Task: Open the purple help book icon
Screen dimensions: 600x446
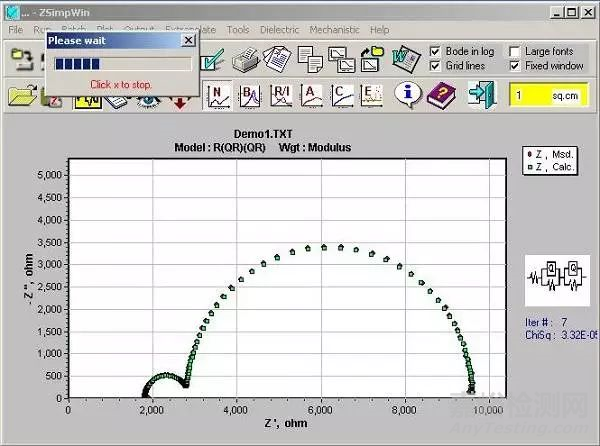Action: coord(439,95)
